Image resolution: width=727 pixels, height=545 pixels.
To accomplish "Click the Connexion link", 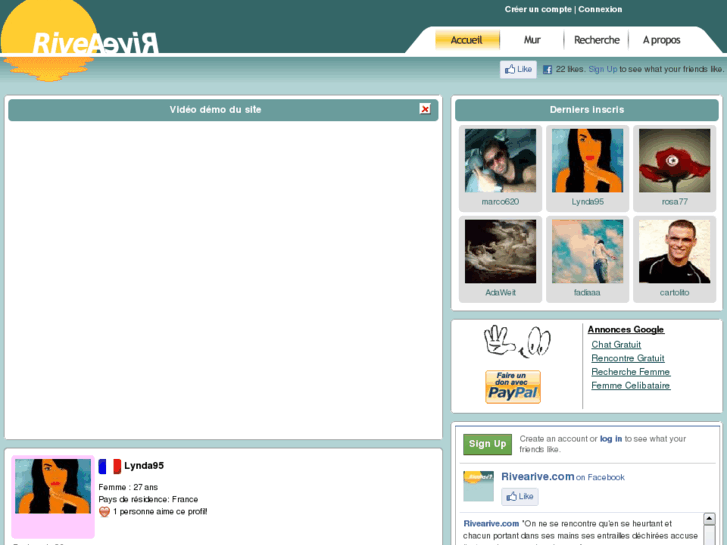I will click(600, 9).
